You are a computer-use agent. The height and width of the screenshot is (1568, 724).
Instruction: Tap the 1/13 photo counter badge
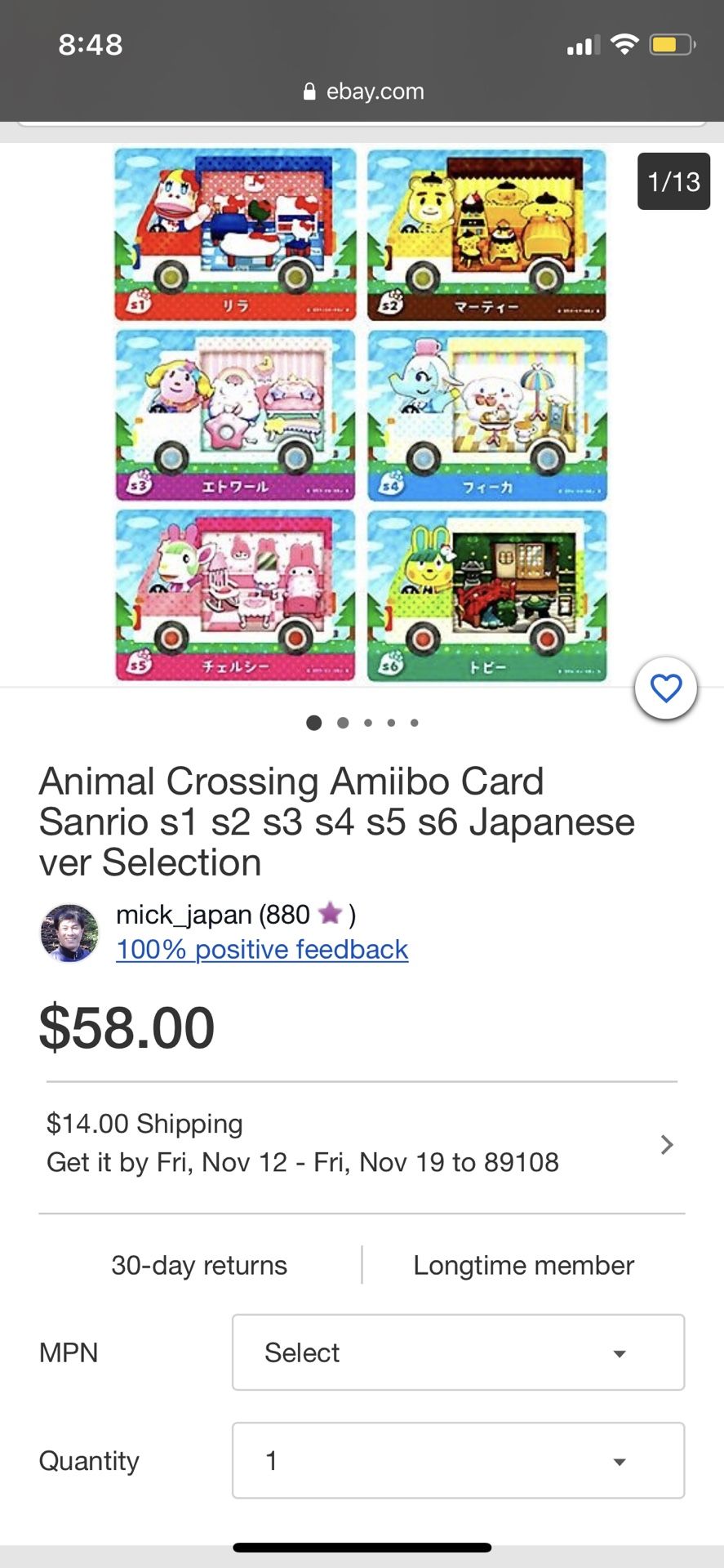(x=673, y=181)
